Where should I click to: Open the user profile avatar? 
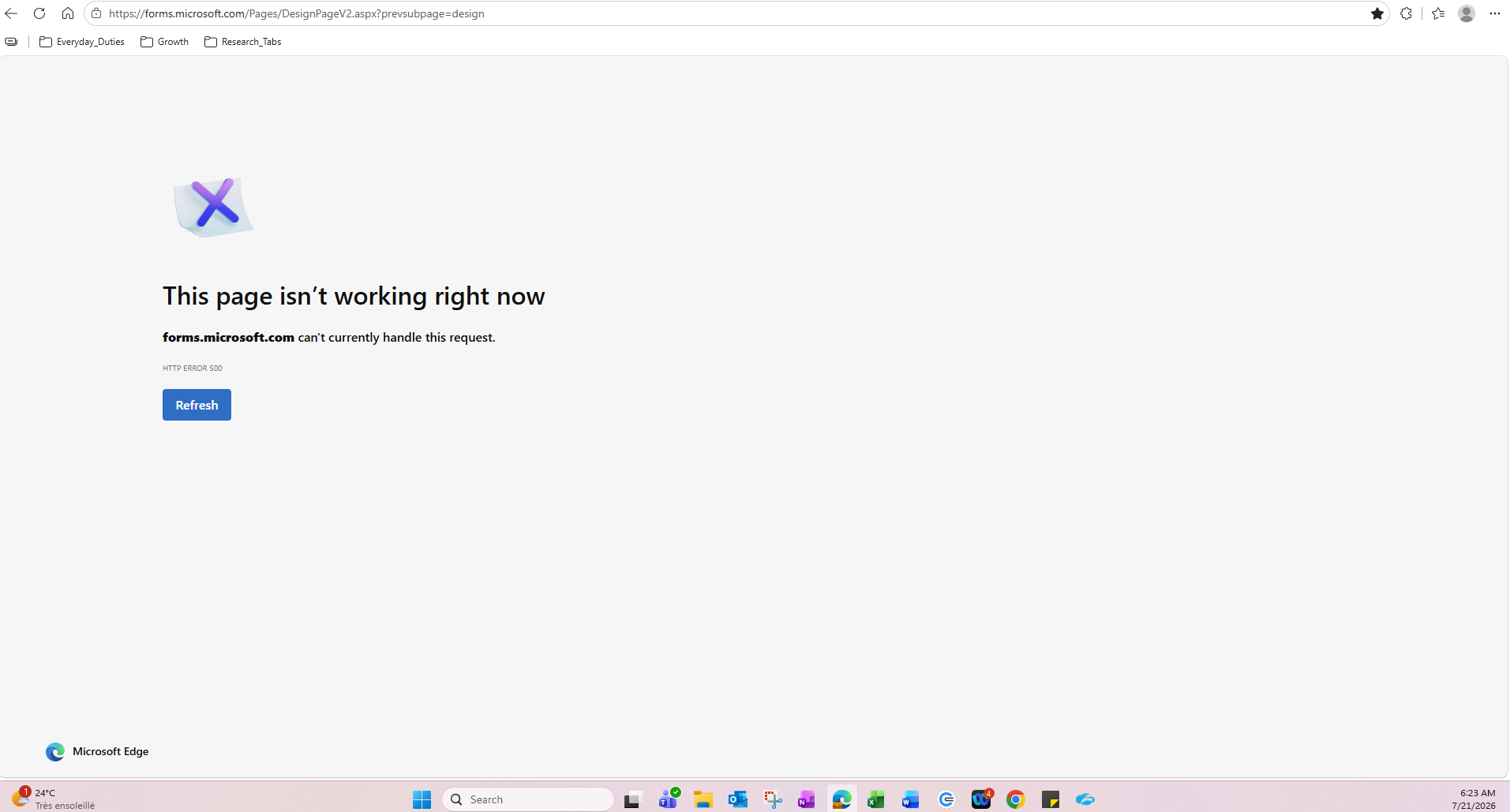tap(1467, 13)
